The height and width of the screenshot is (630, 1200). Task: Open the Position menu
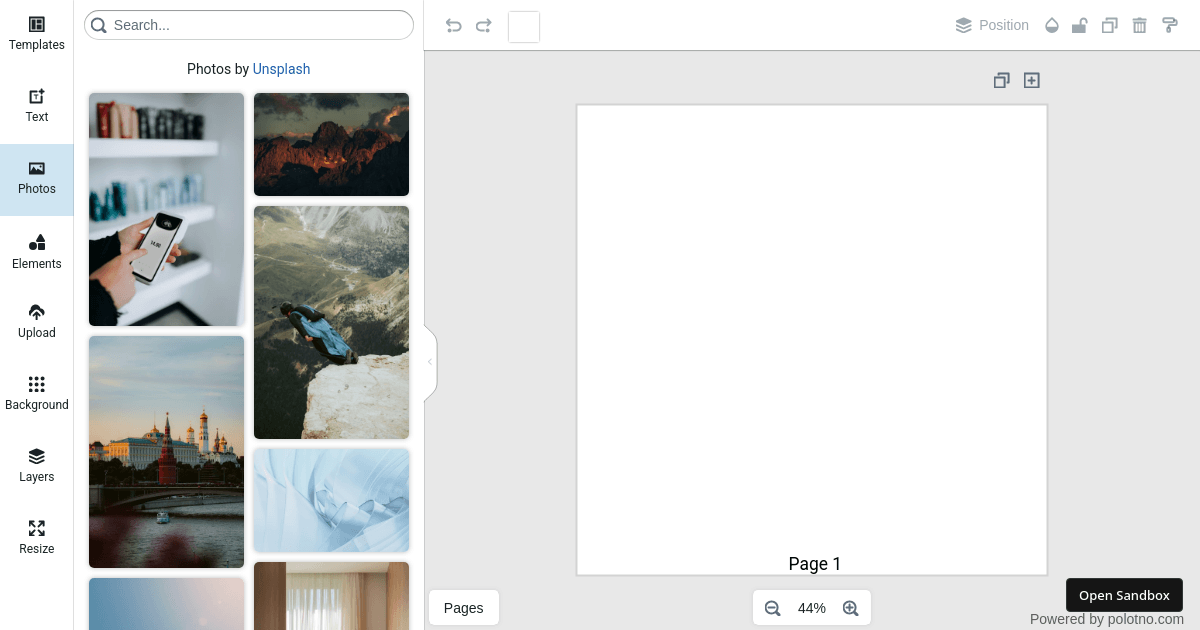coord(992,26)
